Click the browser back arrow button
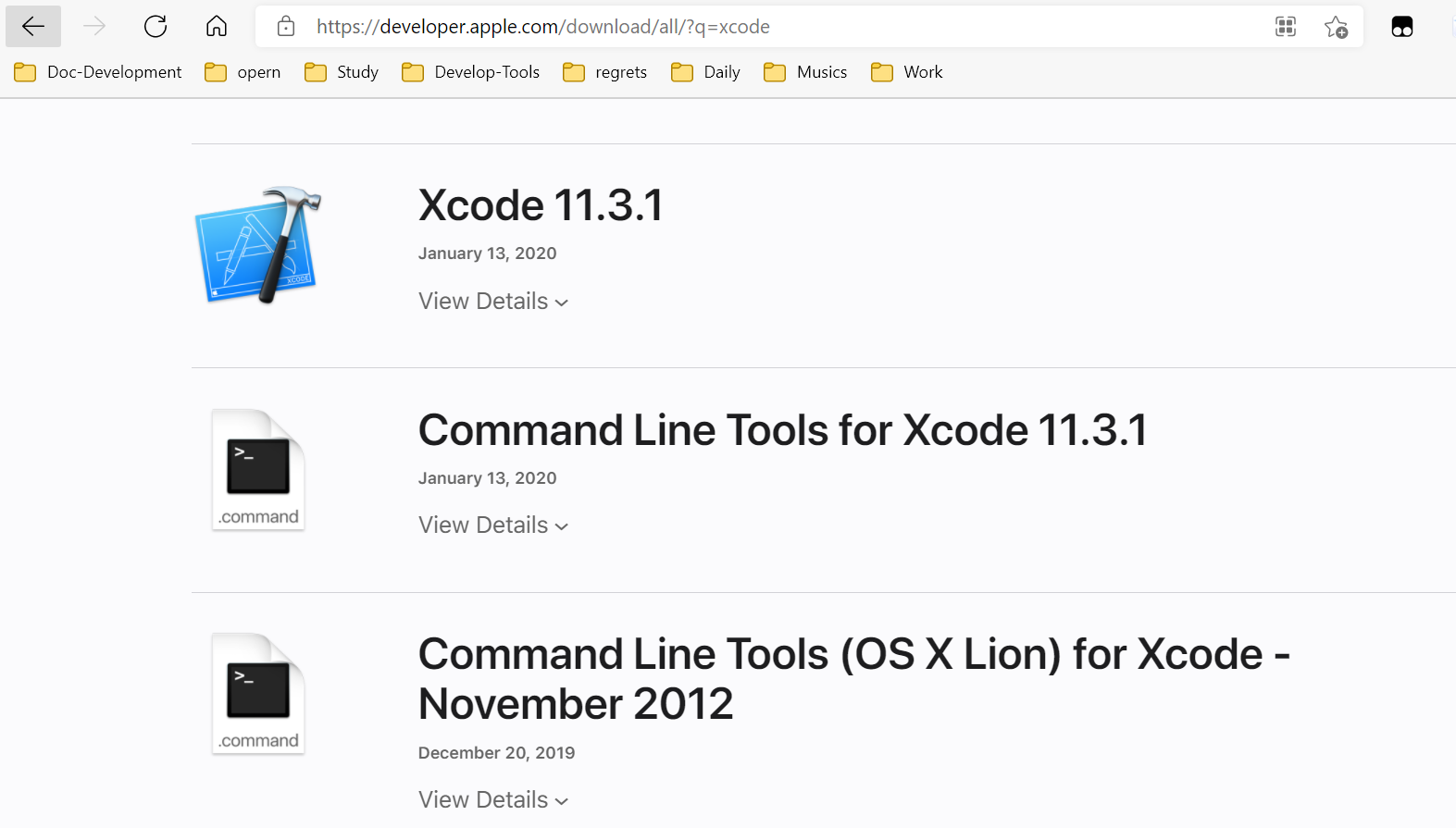The image size is (1456, 828). (x=33, y=27)
